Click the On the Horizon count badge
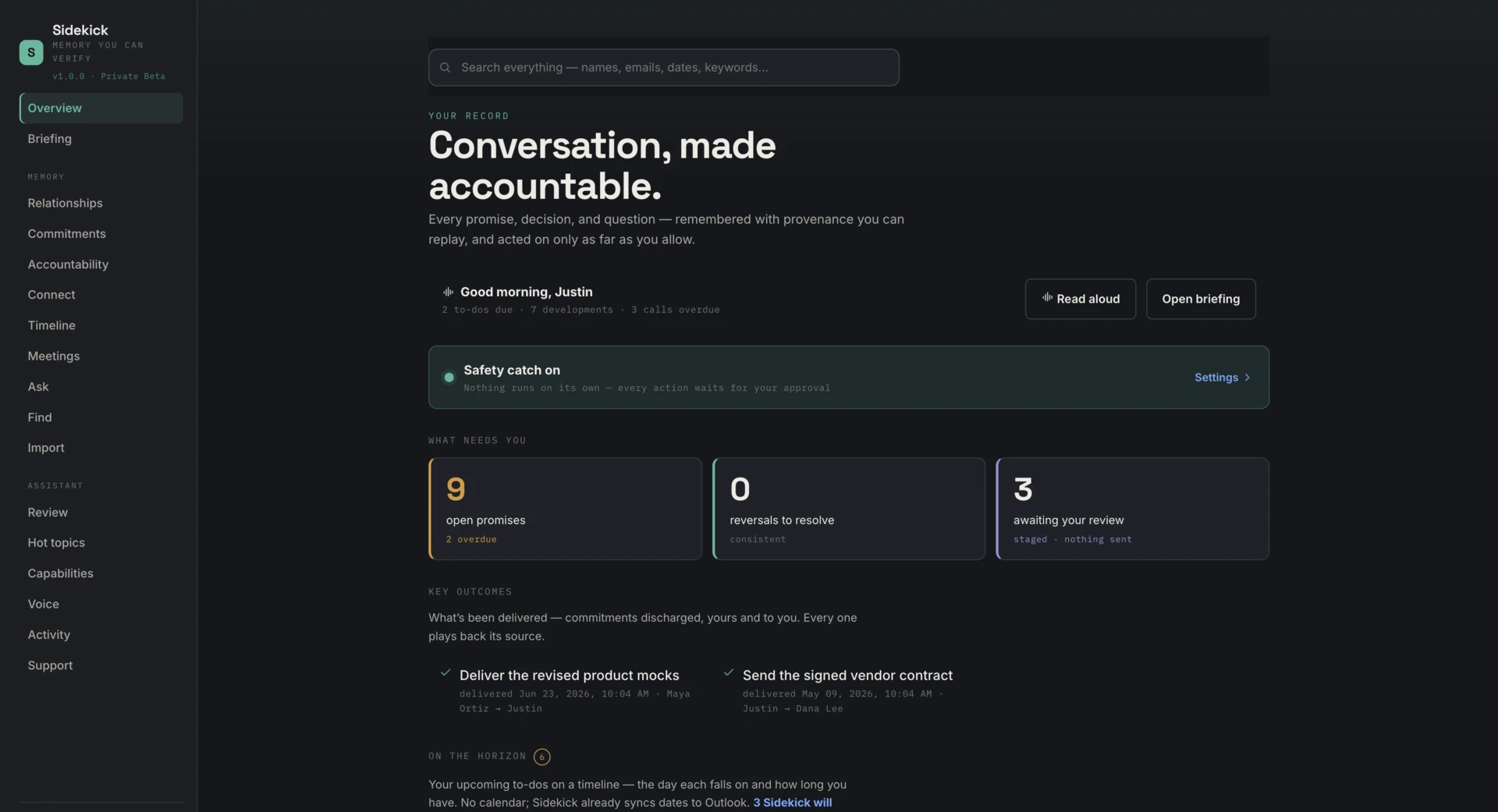The width and height of the screenshot is (1498, 812). click(541, 757)
